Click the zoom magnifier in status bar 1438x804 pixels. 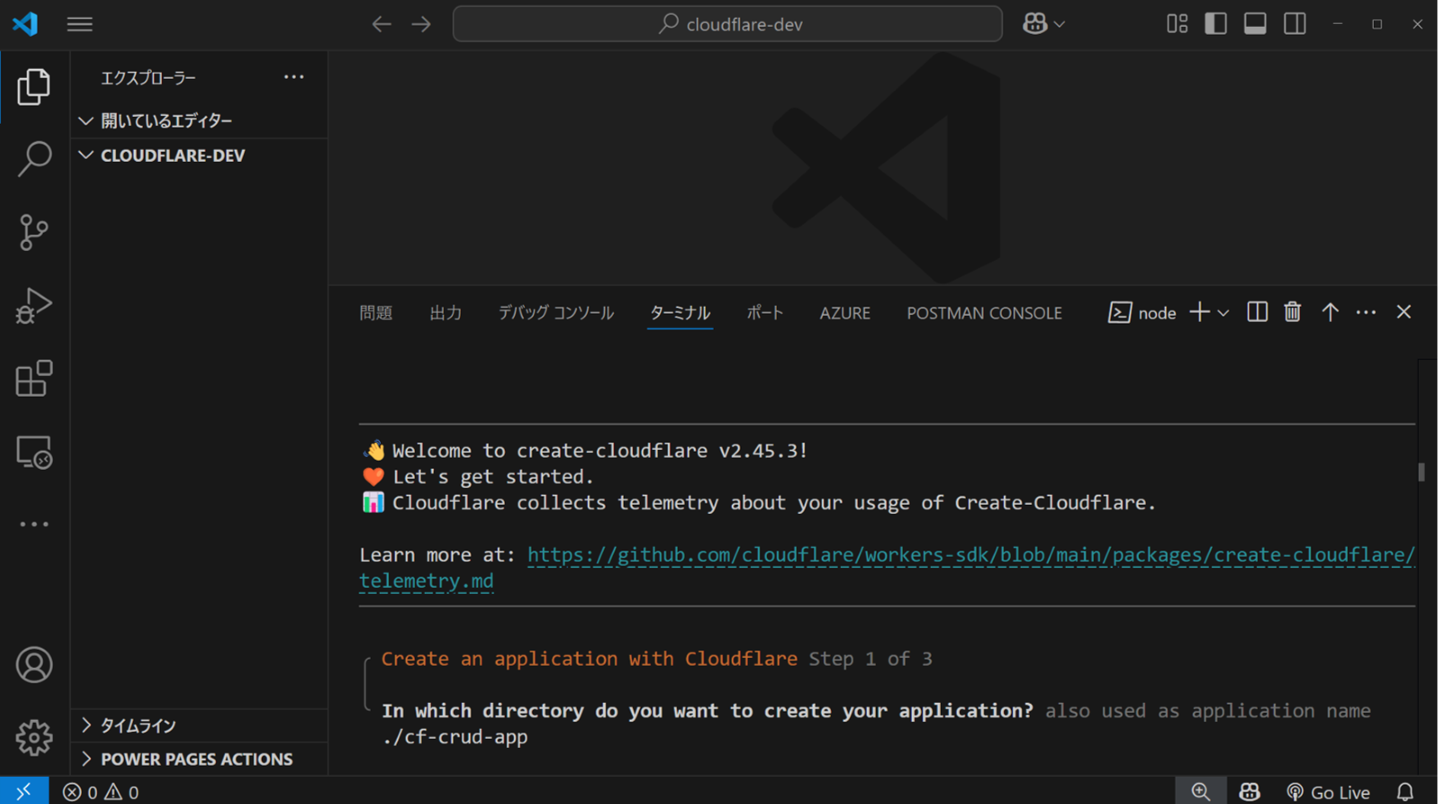tap(1201, 791)
